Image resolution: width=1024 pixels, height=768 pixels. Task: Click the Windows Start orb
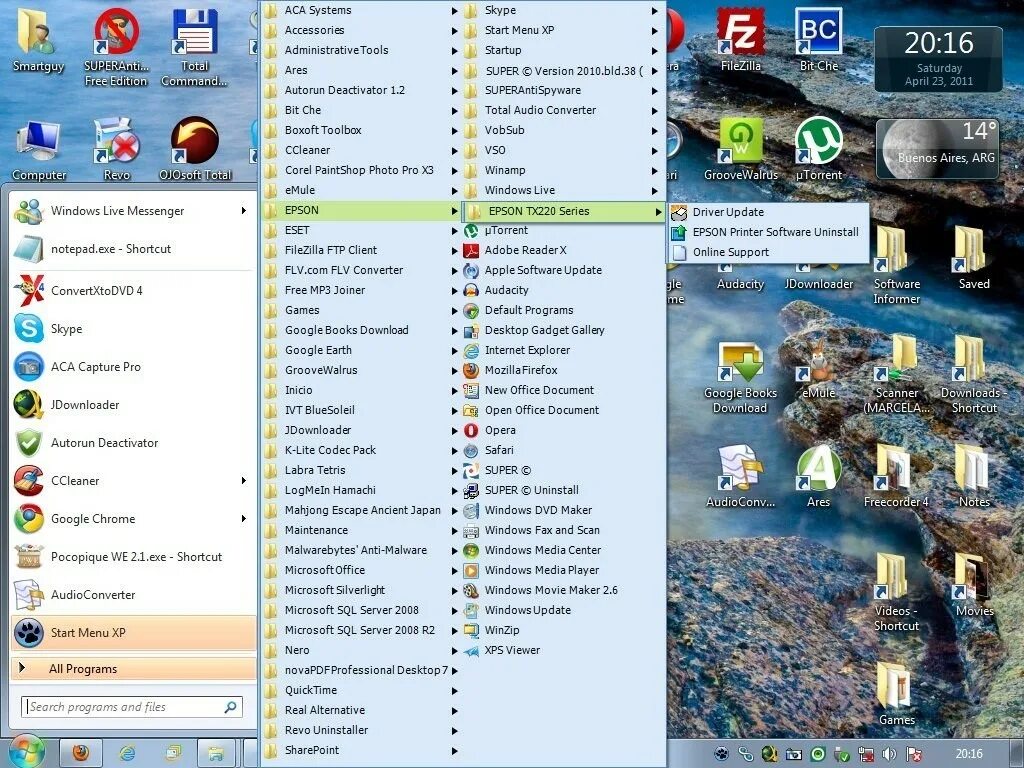click(25, 752)
